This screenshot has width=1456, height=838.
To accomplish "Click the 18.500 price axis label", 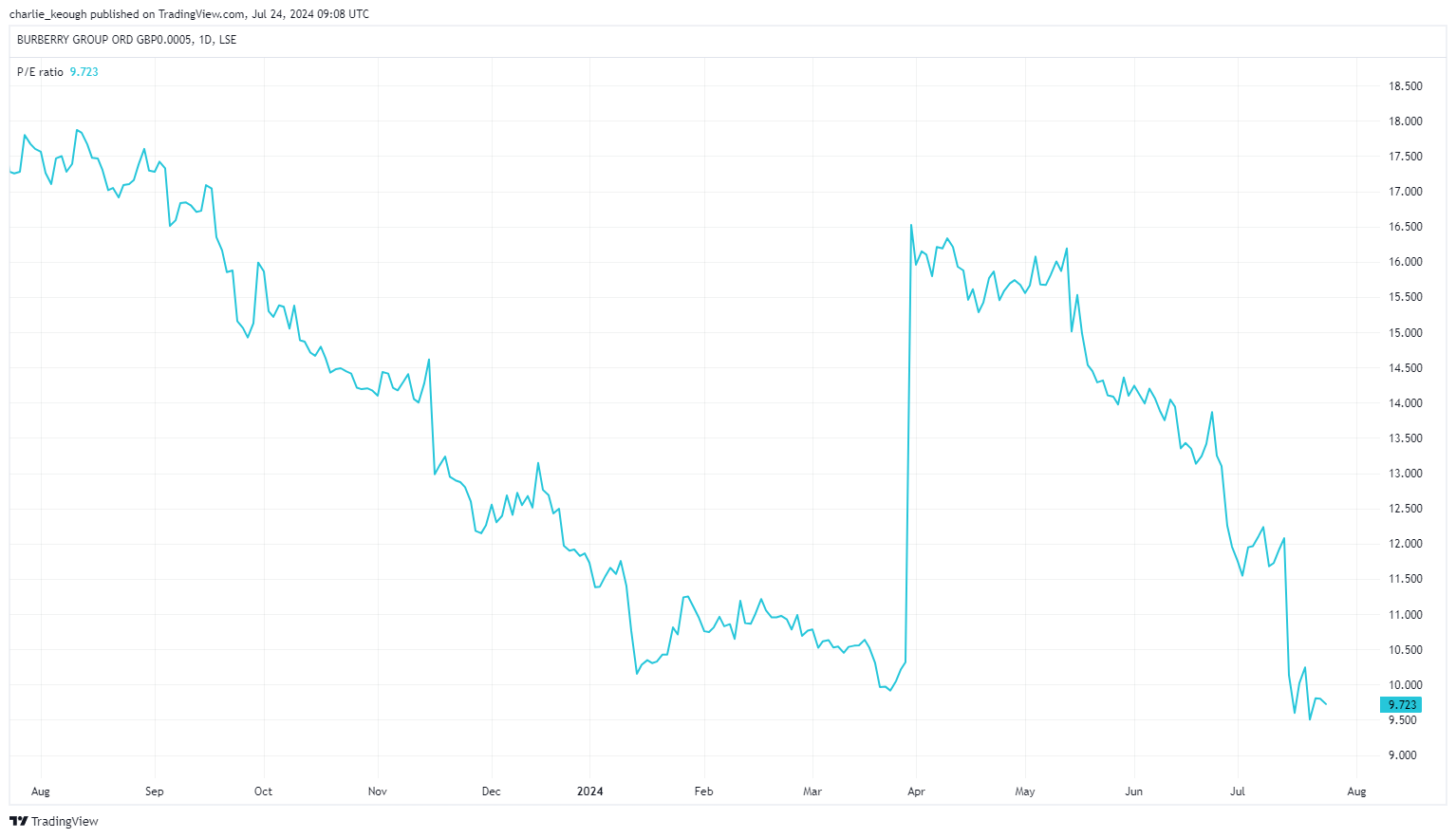I will (x=1405, y=86).
